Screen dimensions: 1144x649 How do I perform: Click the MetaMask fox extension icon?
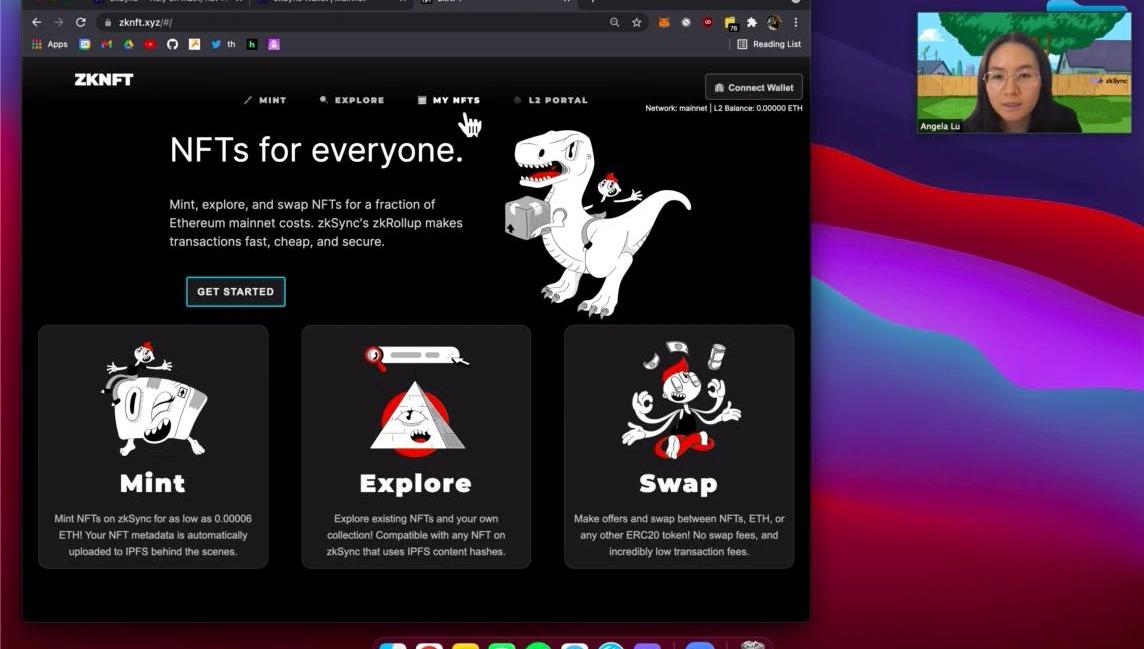tap(663, 22)
